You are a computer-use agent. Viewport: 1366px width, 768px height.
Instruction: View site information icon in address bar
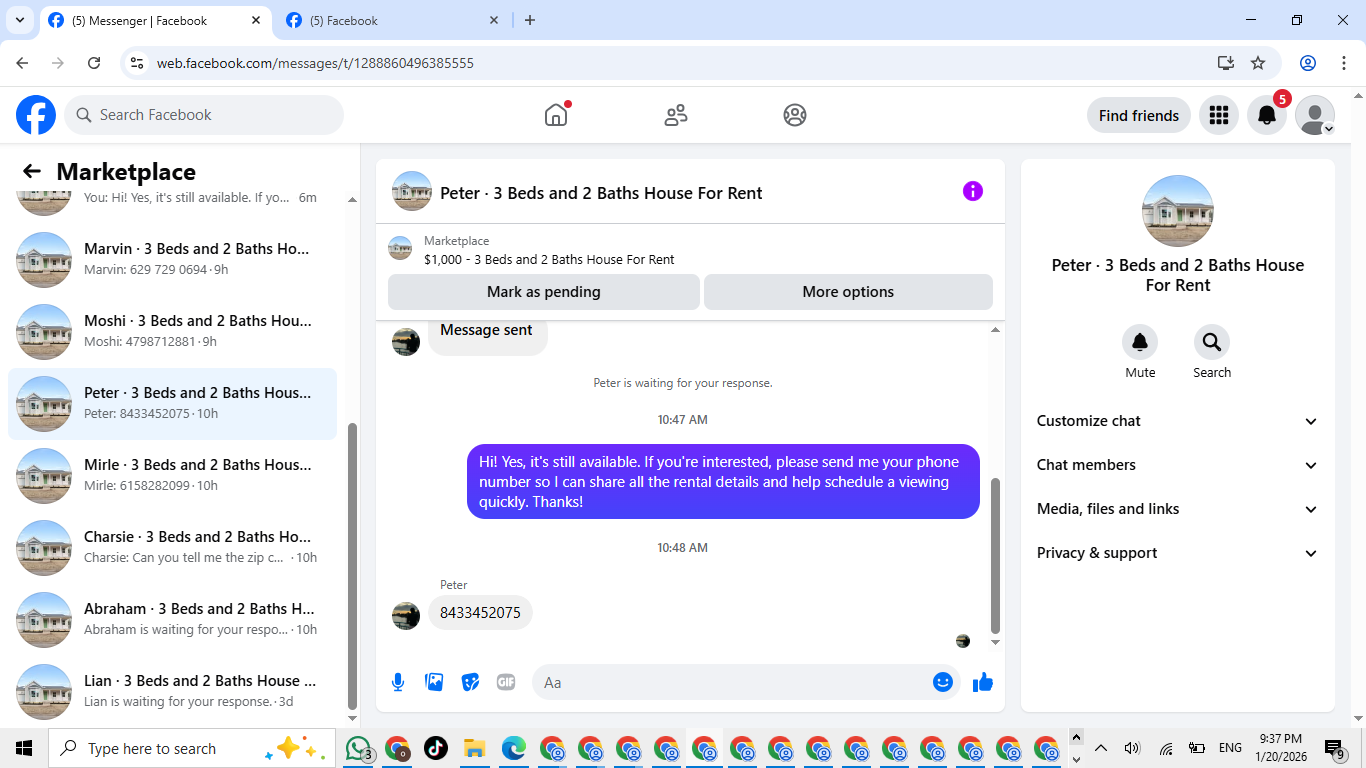[x=138, y=63]
